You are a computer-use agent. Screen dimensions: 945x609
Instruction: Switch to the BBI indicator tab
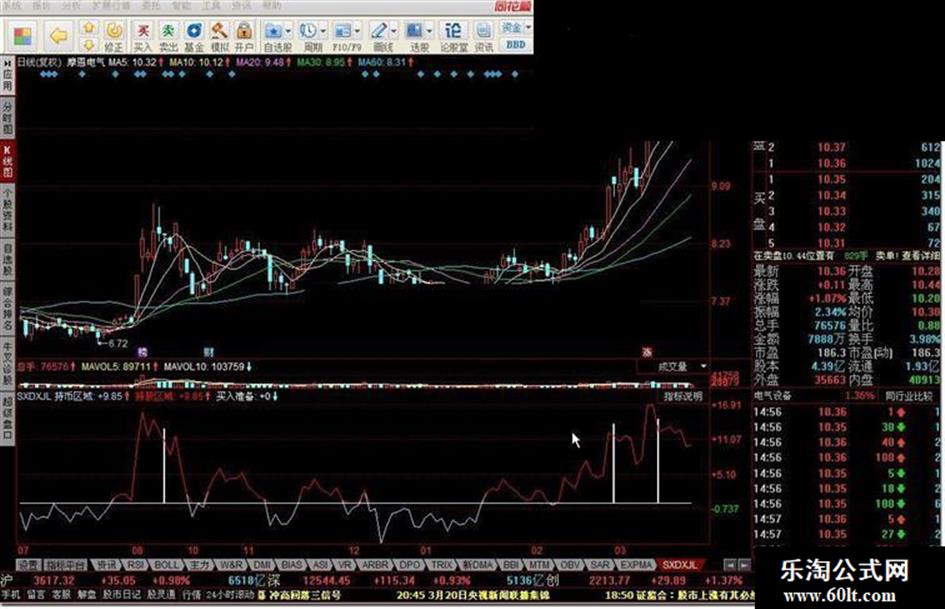(x=511, y=565)
